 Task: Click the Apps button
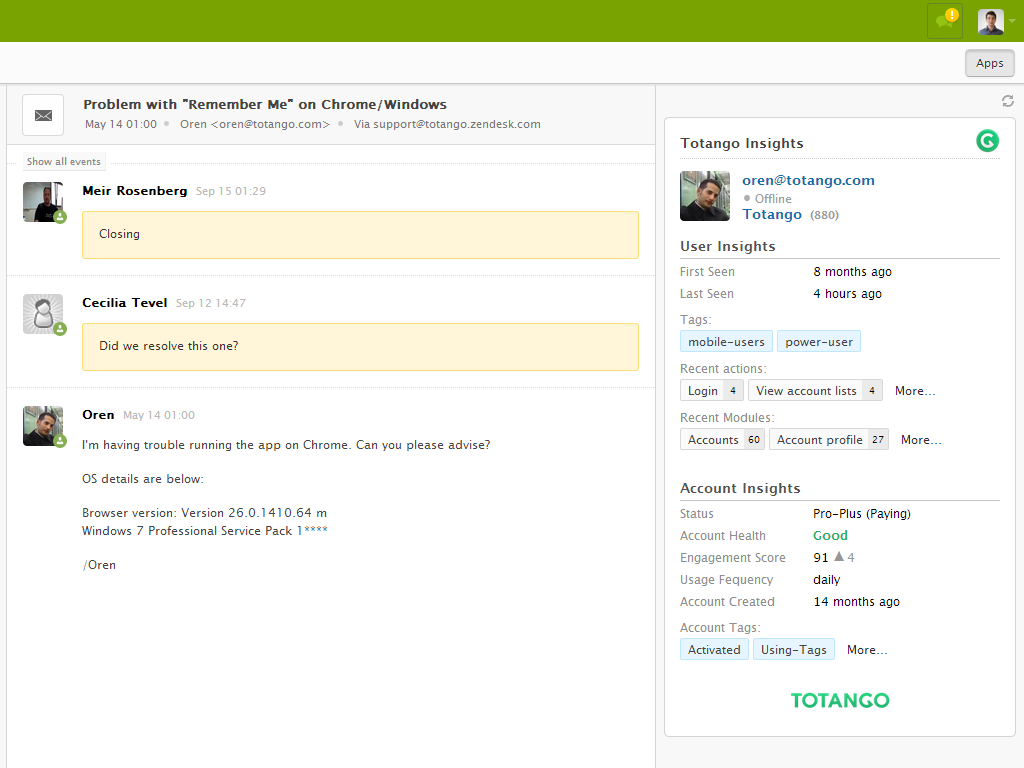pos(989,63)
